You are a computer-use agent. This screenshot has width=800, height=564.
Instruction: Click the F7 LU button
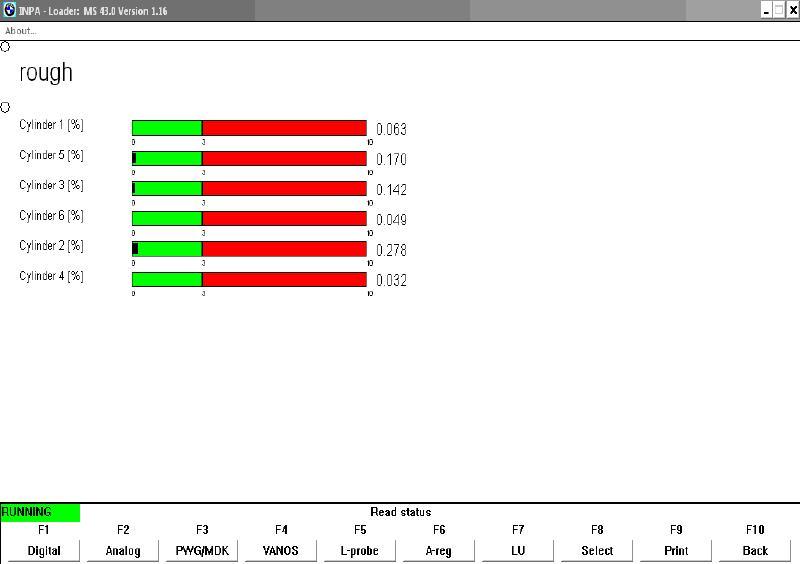[518, 550]
